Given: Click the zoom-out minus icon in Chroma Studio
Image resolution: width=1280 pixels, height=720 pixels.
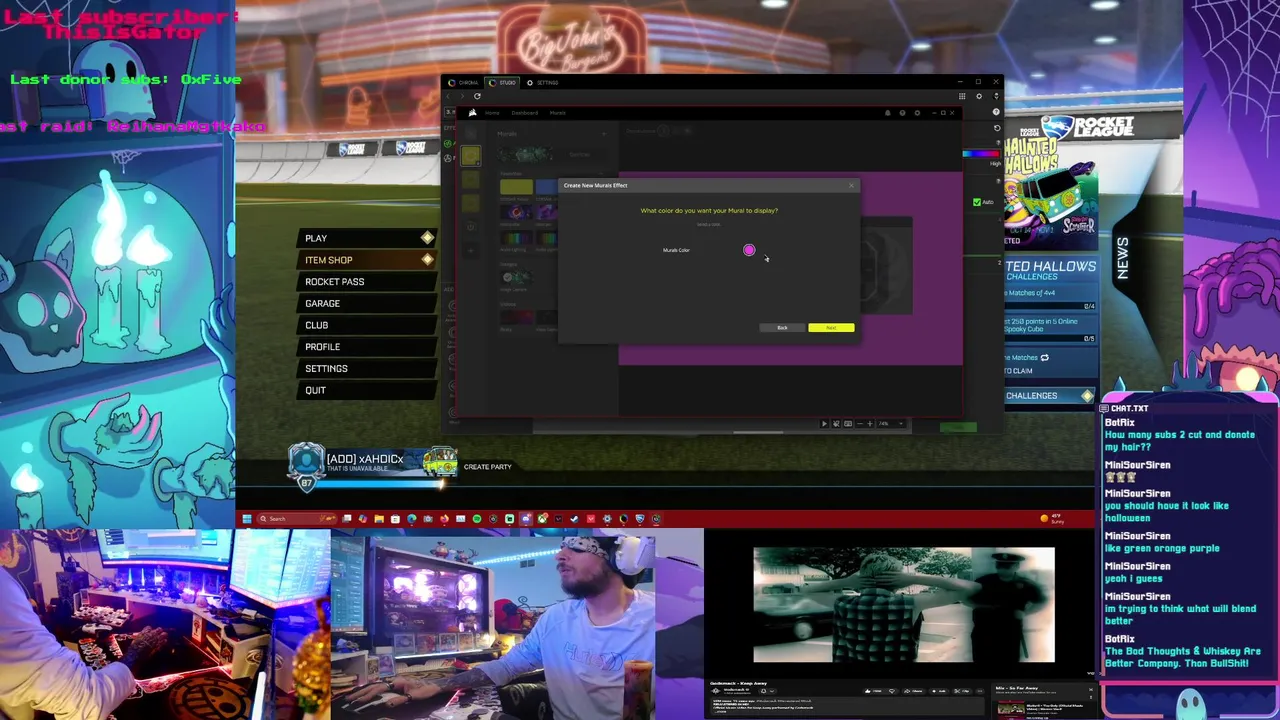Looking at the screenshot, I should point(859,424).
